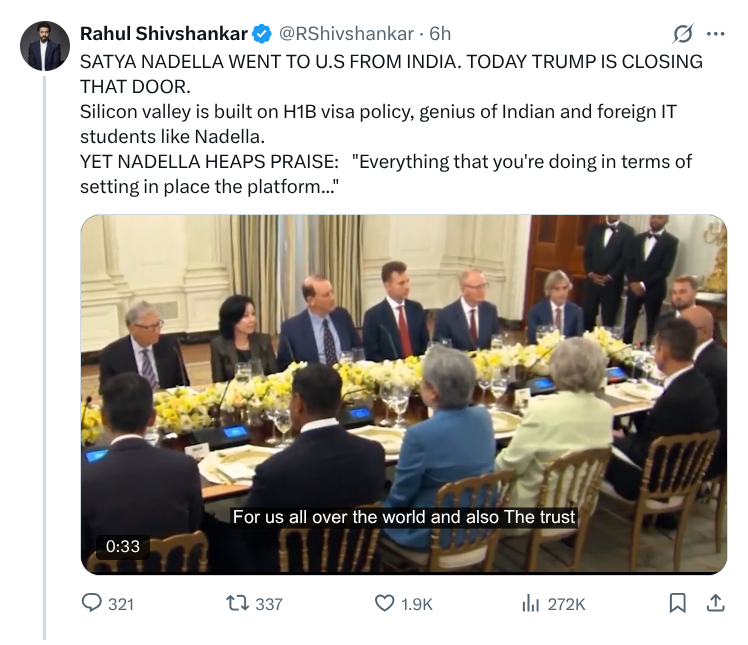The image size is (748, 645).
Task: Open the tweet's 6h timestamp
Action: pos(441,34)
